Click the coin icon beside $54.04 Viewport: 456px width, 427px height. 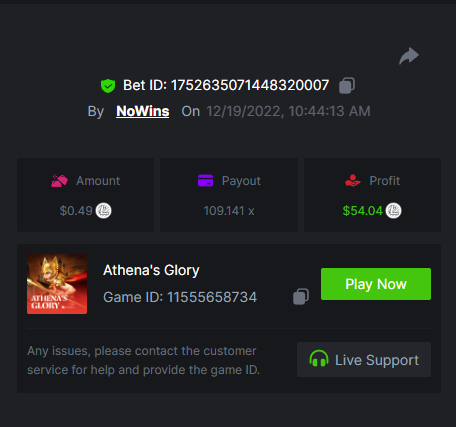(x=394, y=211)
